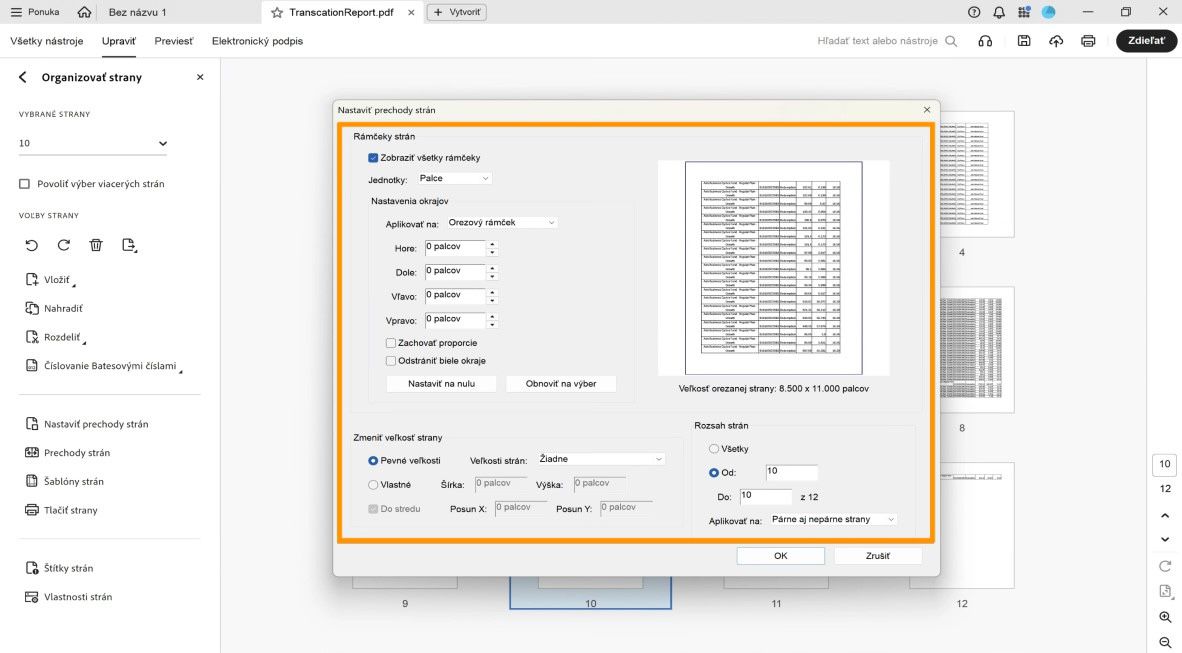This screenshot has width=1182, height=653.
Task: Open the Ponuka hamburger menu
Action: pyautogui.click(x=35, y=12)
